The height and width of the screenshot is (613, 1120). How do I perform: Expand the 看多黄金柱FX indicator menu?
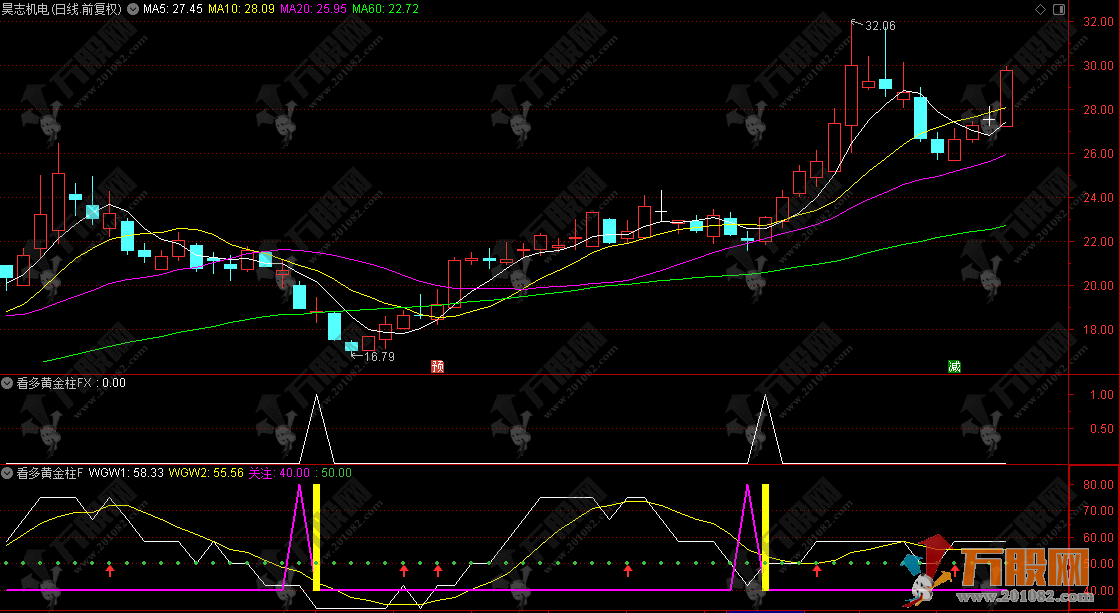click(x=8, y=382)
